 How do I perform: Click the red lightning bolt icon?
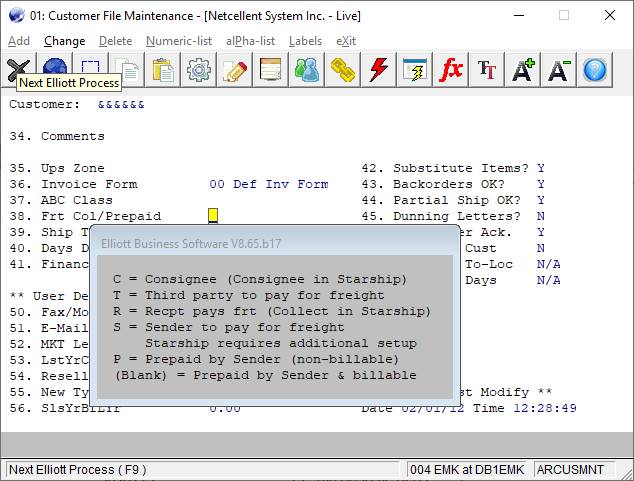pyautogui.click(x=379, y=70)
